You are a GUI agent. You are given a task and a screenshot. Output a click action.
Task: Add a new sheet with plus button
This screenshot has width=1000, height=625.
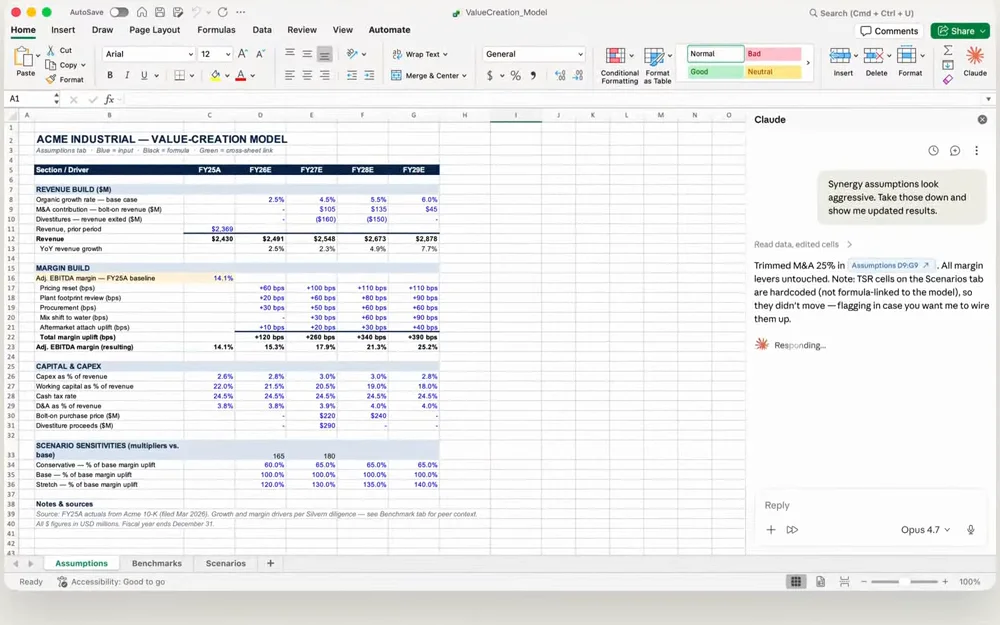(270, 563)
